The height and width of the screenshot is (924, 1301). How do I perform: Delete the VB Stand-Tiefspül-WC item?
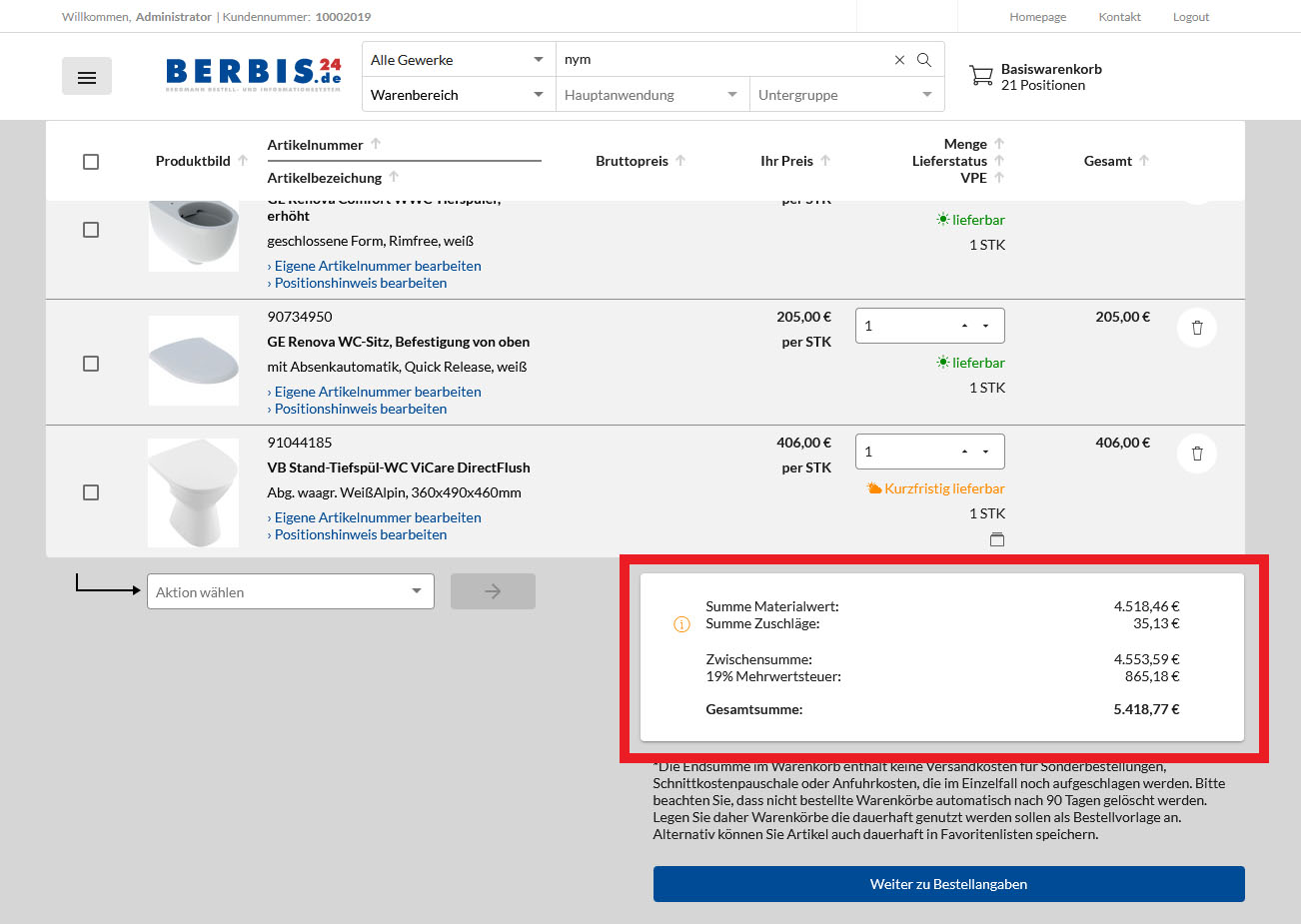tap(1197, 454)
